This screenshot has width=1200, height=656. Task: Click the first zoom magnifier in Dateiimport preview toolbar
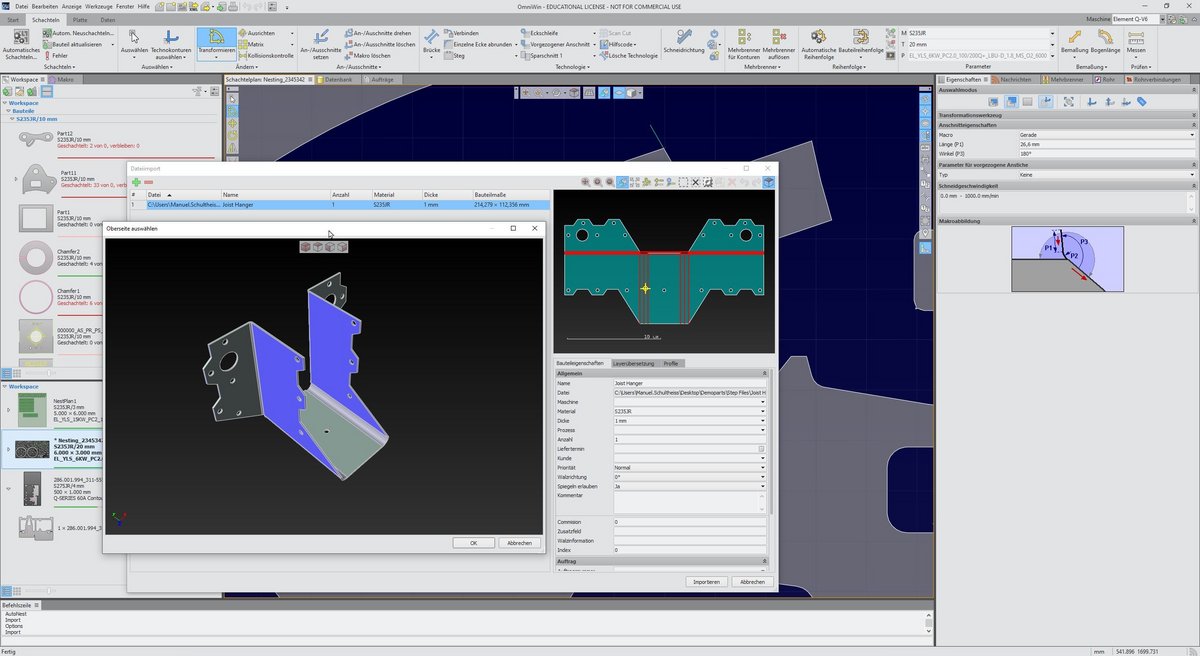[586, 182]
